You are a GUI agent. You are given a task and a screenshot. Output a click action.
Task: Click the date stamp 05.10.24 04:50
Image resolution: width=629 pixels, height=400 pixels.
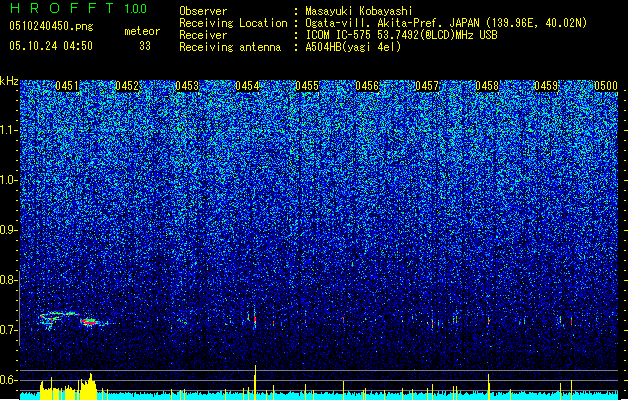(51, 46)
